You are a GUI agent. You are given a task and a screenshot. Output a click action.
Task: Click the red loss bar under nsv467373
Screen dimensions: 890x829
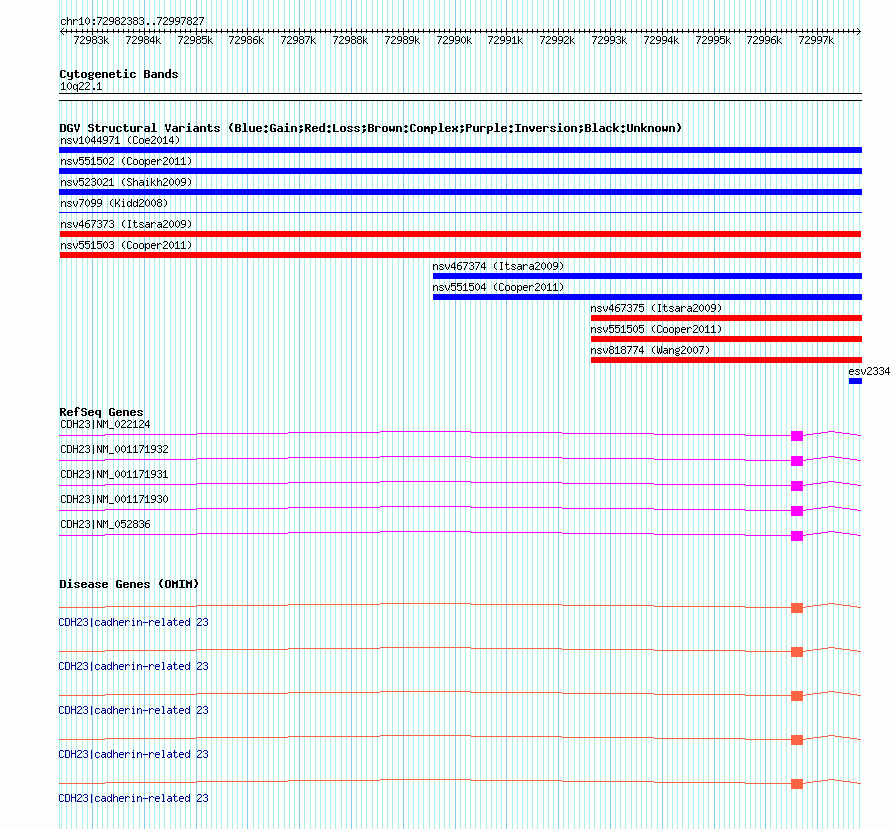point(460,234)
